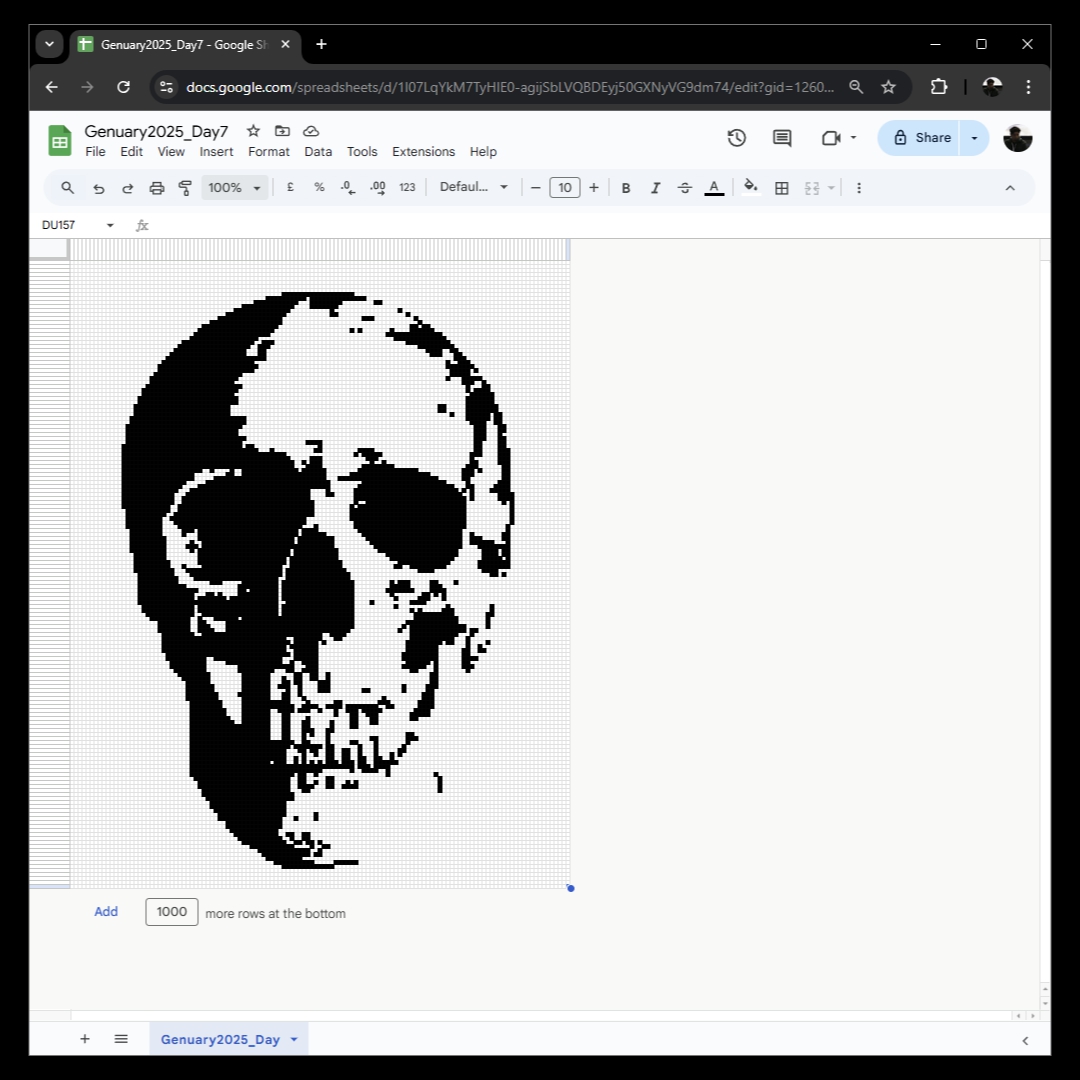
Task: Open the Extensions menu
Action: tap(423, 151)
